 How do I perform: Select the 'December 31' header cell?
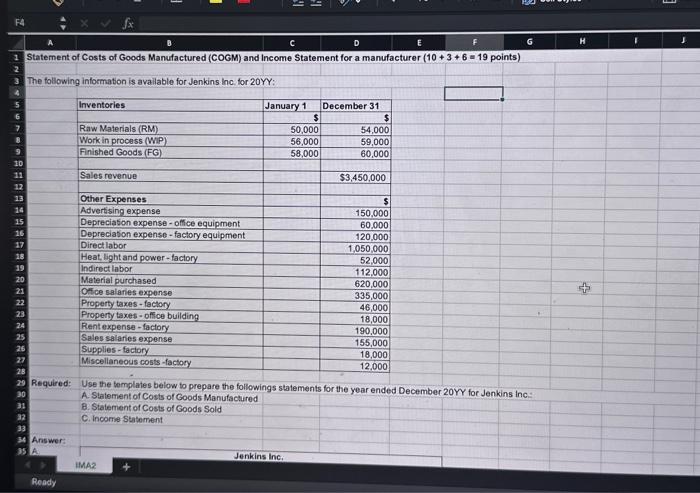click(x=356, y=106)
